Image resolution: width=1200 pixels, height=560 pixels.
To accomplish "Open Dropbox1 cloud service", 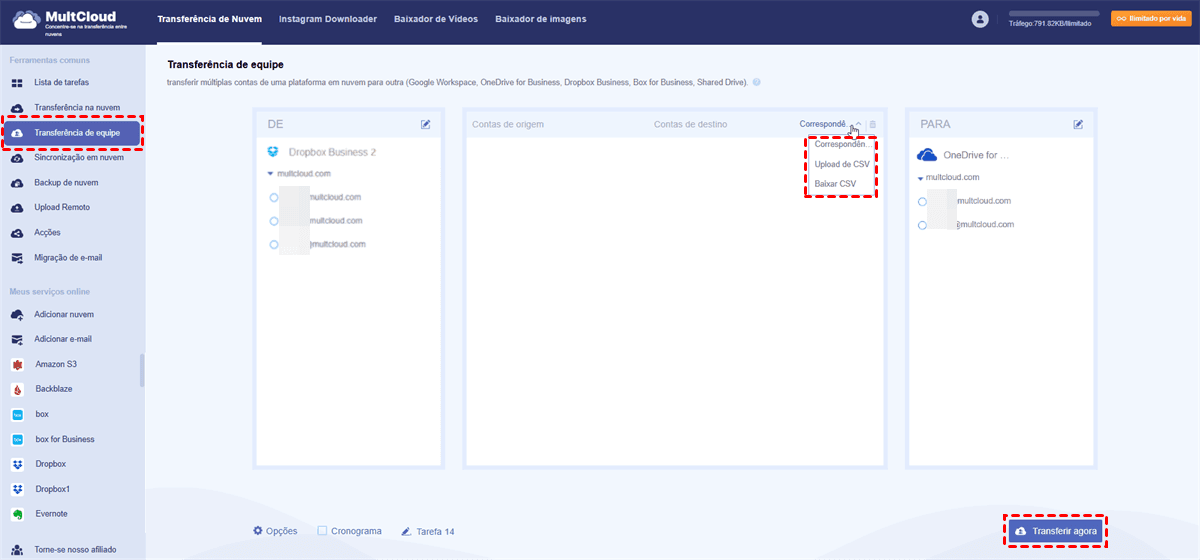I will (x=53, y=489).
